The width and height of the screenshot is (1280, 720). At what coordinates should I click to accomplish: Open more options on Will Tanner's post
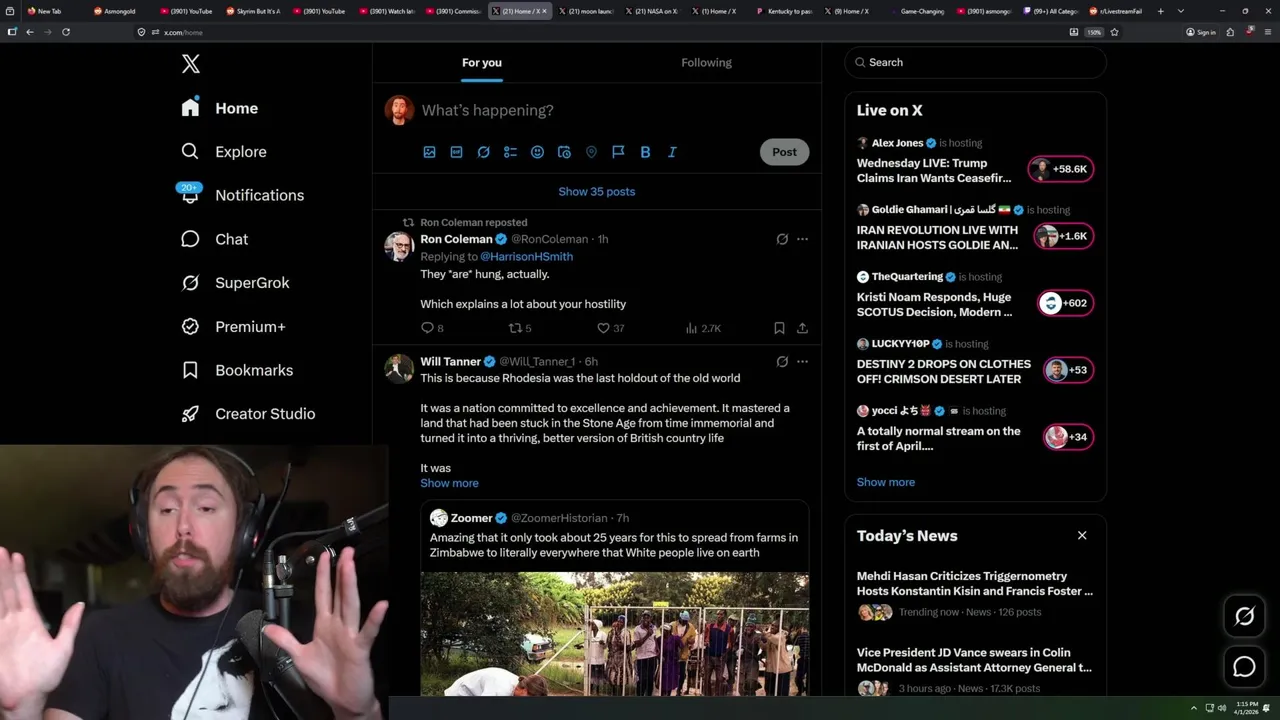click(x=802, y=362)
